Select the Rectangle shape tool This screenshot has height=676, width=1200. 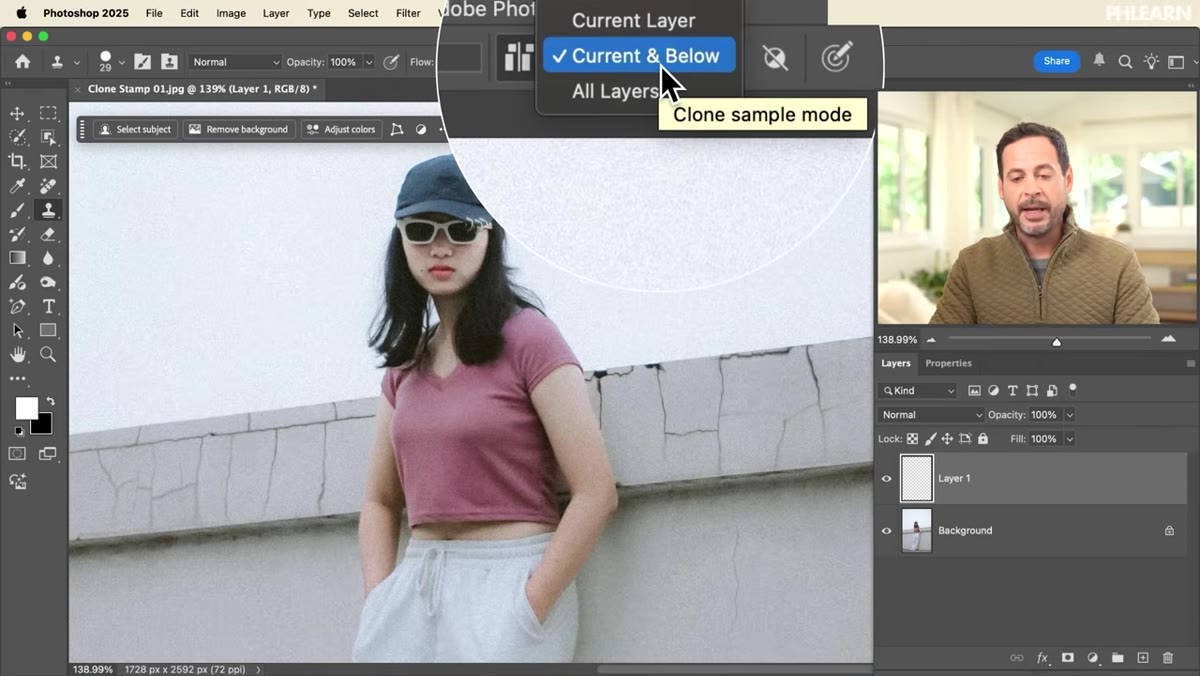click(48, 331)
